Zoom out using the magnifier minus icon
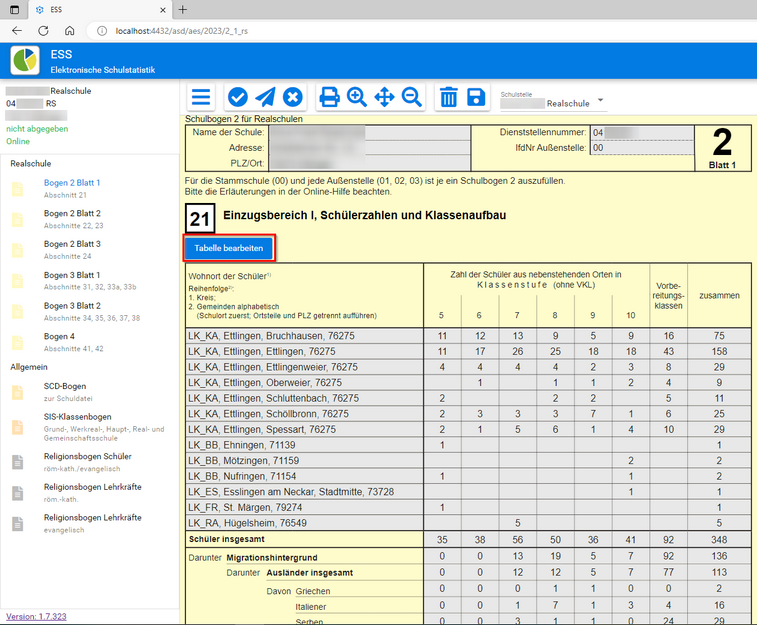This screenshot has height=625, width=757. click(411, 97)
